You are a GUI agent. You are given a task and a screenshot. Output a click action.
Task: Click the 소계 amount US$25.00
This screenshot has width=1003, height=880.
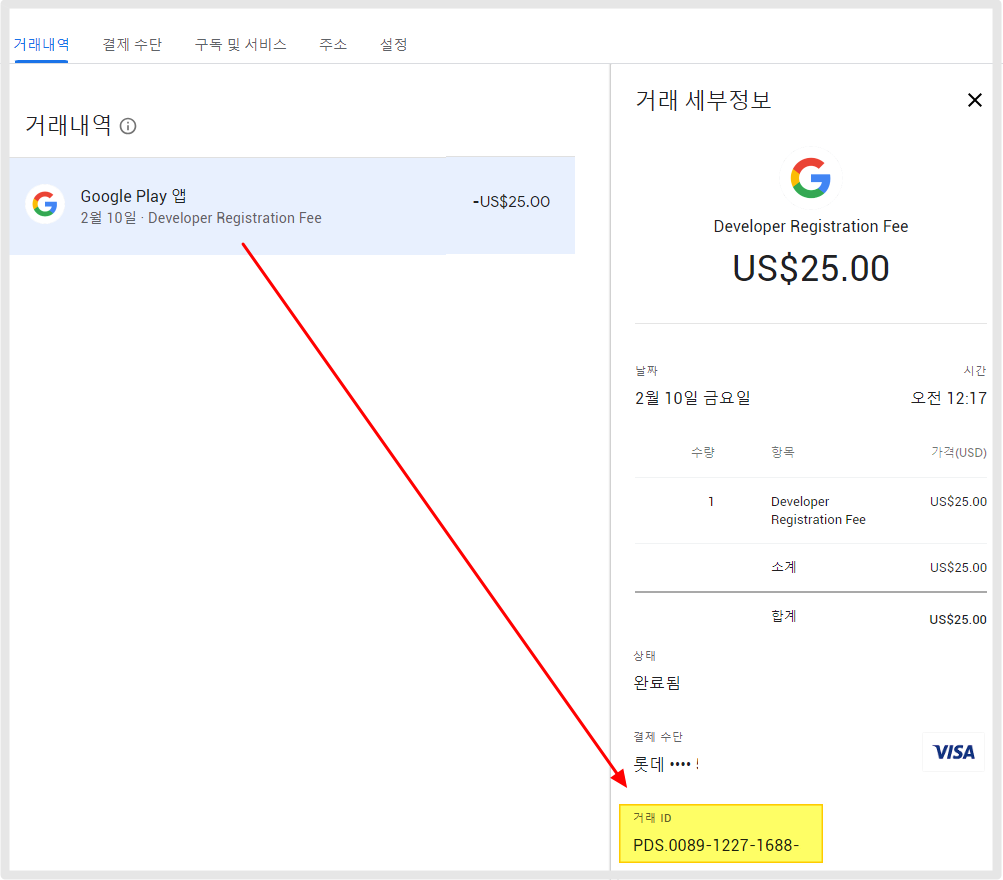tap(958, 567)
